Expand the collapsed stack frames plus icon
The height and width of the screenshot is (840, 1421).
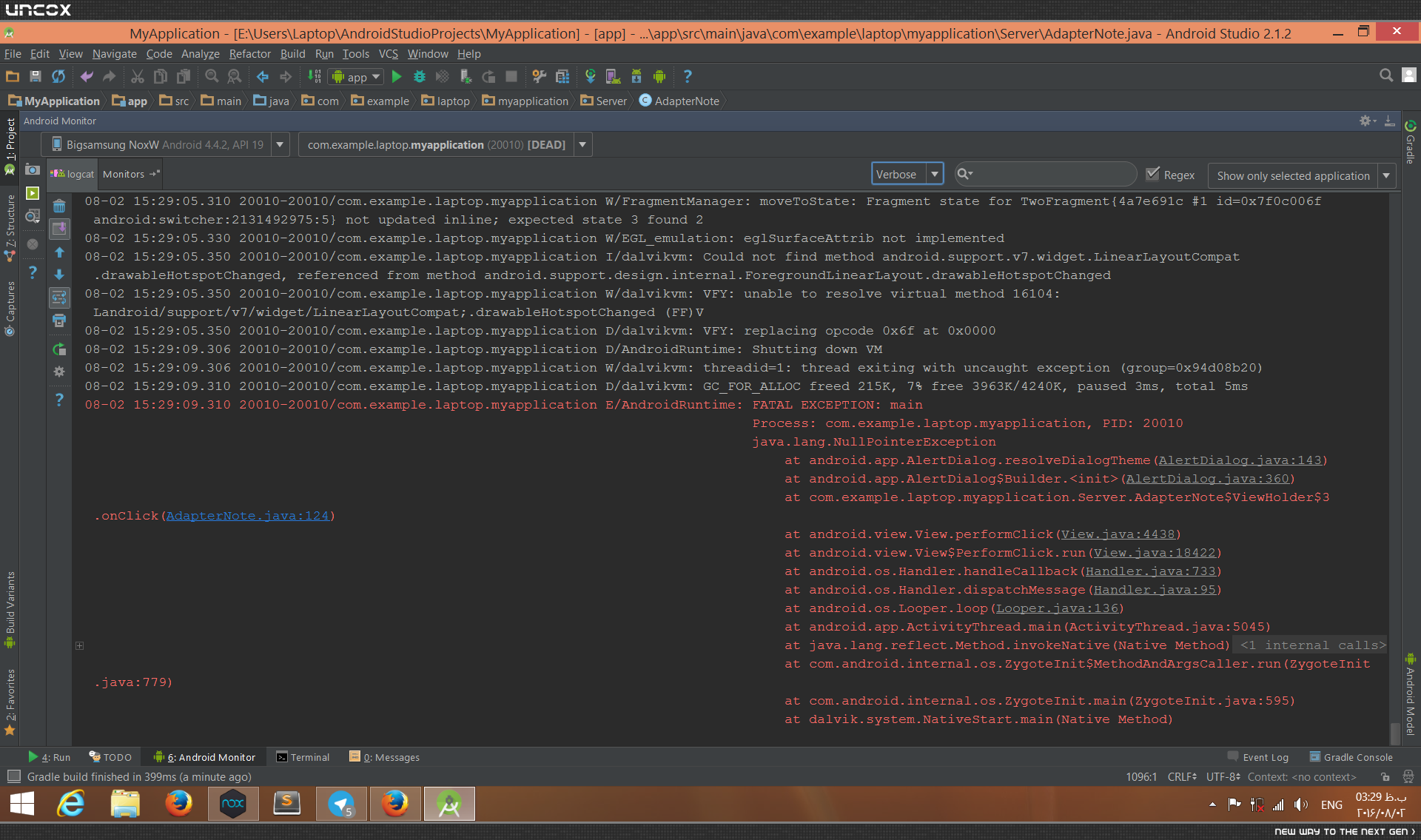click(79, 645)
